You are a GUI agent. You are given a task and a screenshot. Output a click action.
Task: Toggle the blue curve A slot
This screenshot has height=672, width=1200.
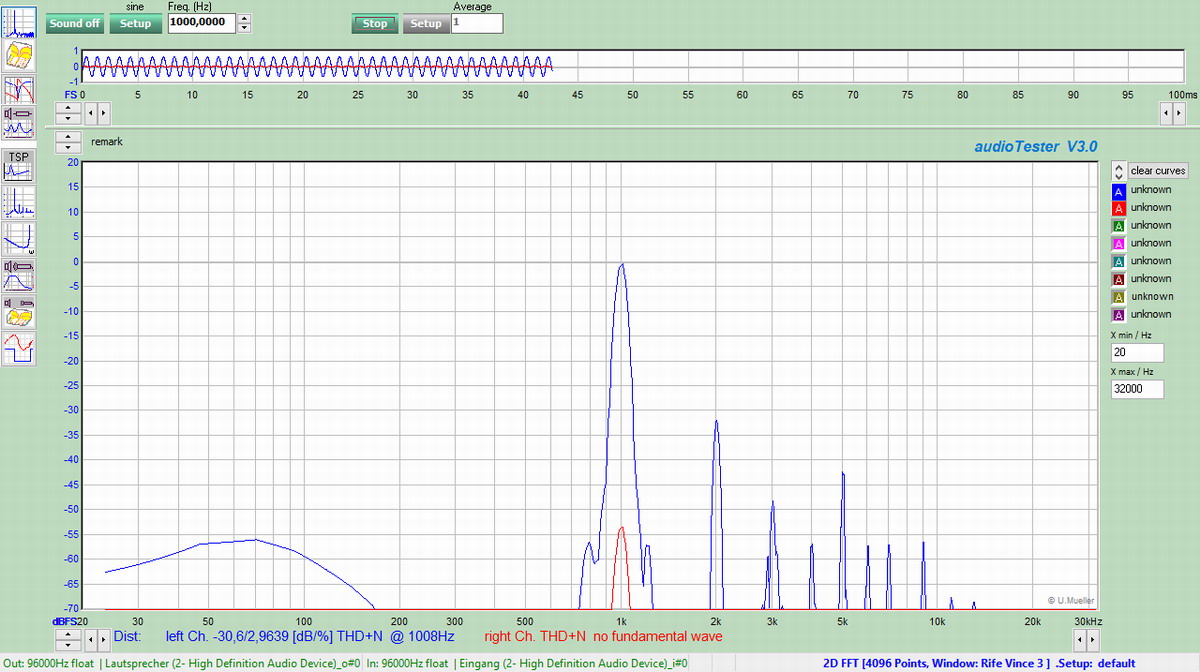point(1119,190)
